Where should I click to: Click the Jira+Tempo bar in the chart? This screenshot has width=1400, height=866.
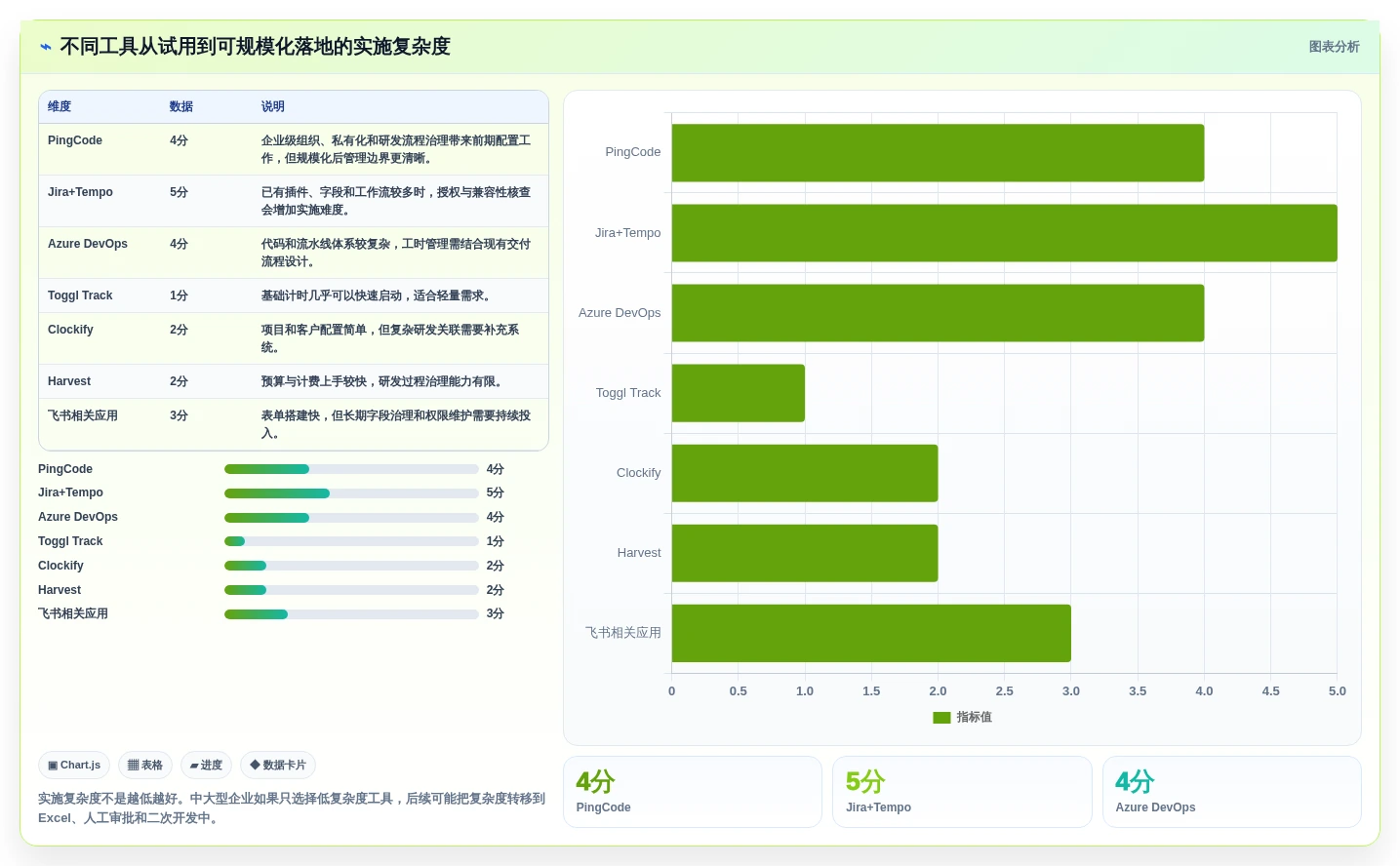click(x=1004, y=233)
